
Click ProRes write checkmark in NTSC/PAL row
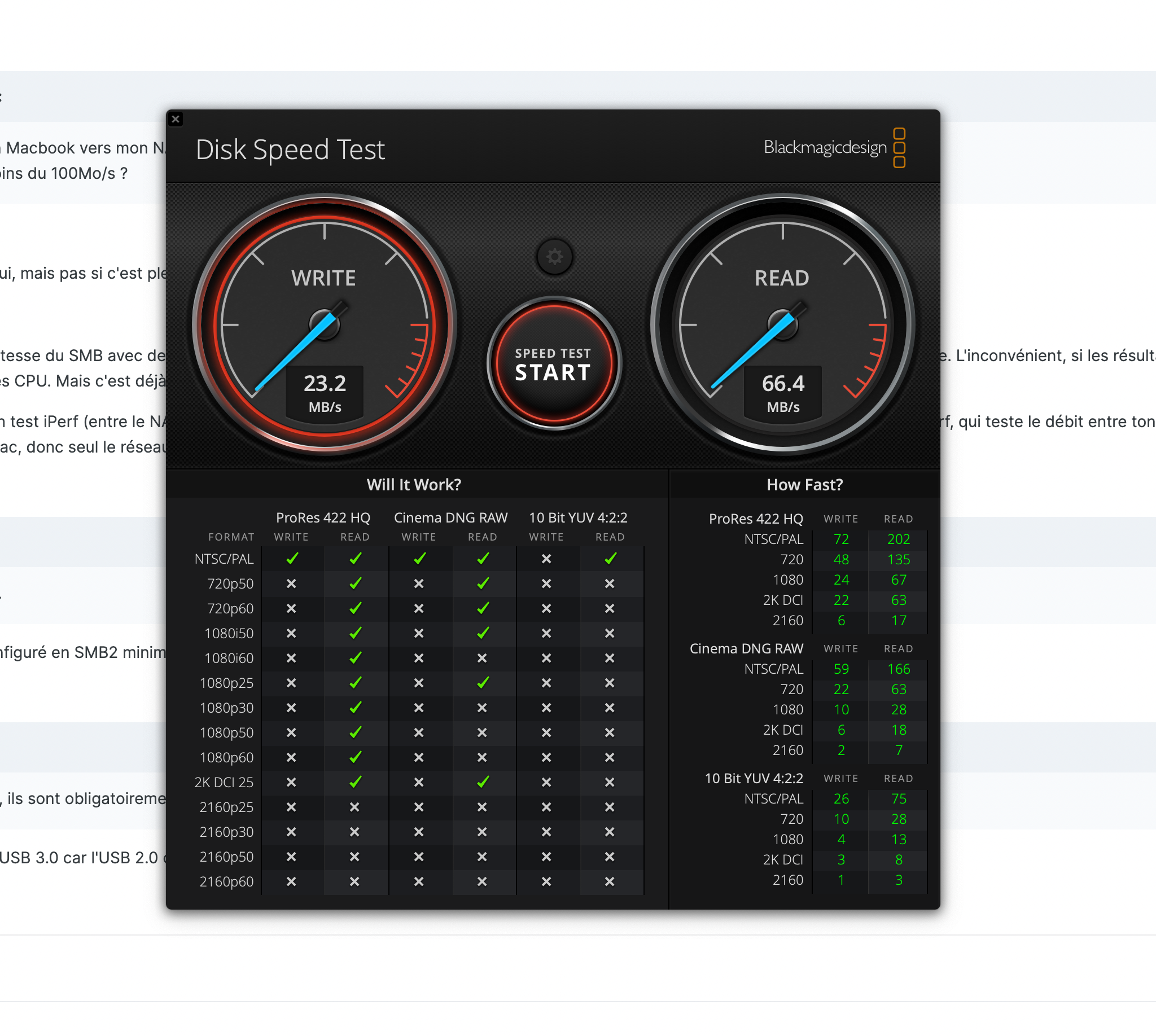[x=292, y=559]
